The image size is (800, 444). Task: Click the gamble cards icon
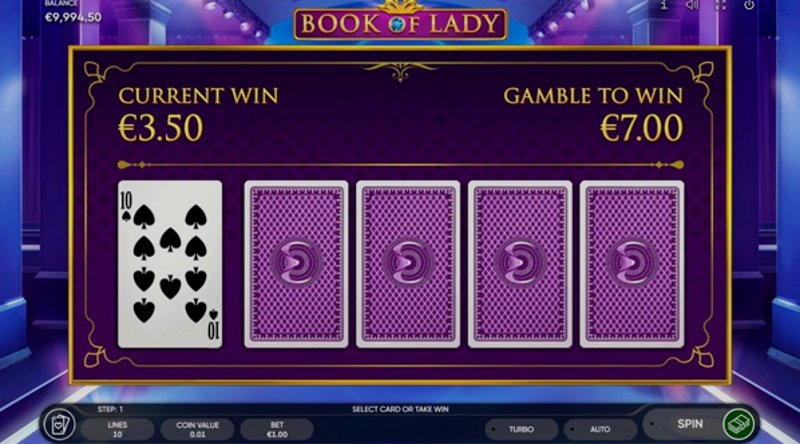[x=60, y=424]
